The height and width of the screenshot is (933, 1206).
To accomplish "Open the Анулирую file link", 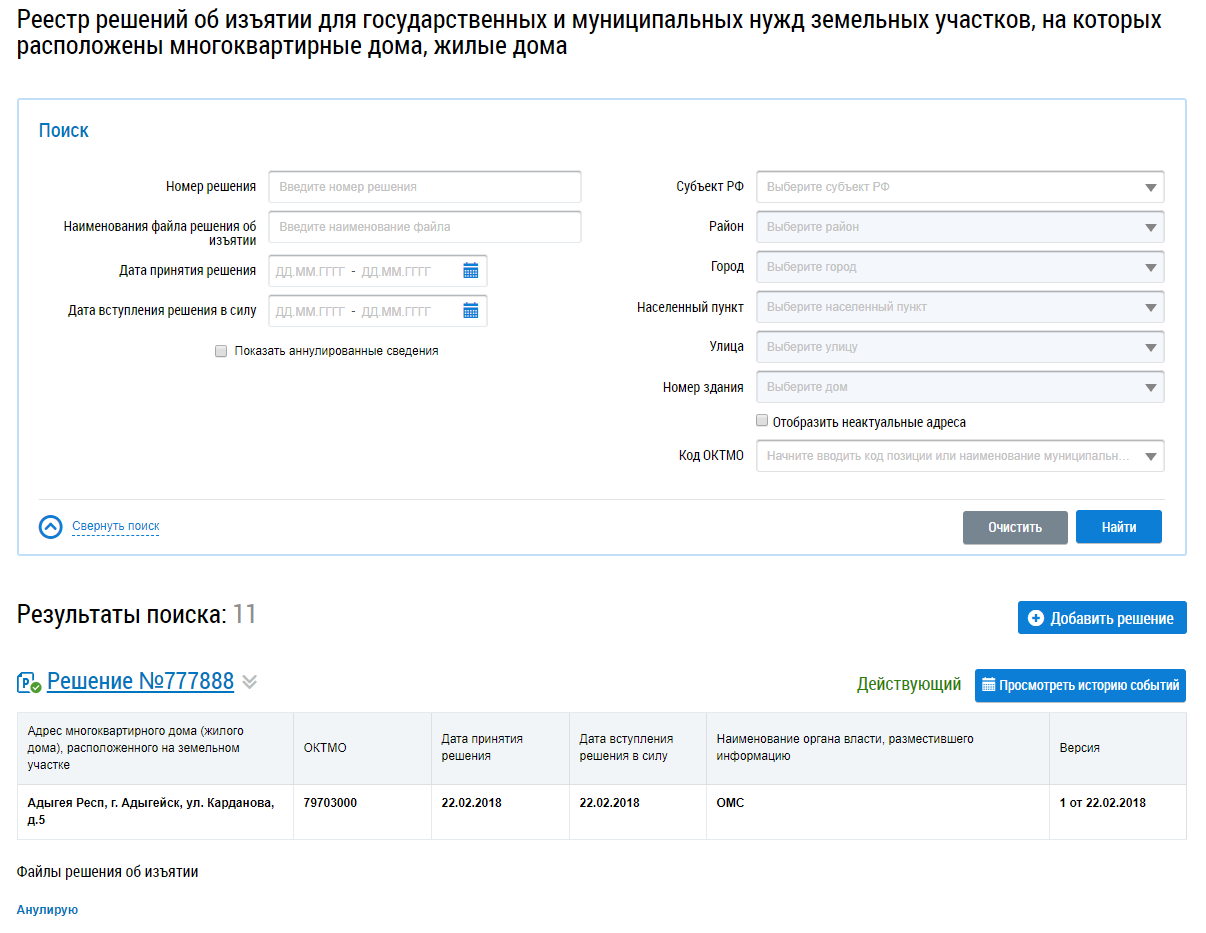I will pos(47,910).
